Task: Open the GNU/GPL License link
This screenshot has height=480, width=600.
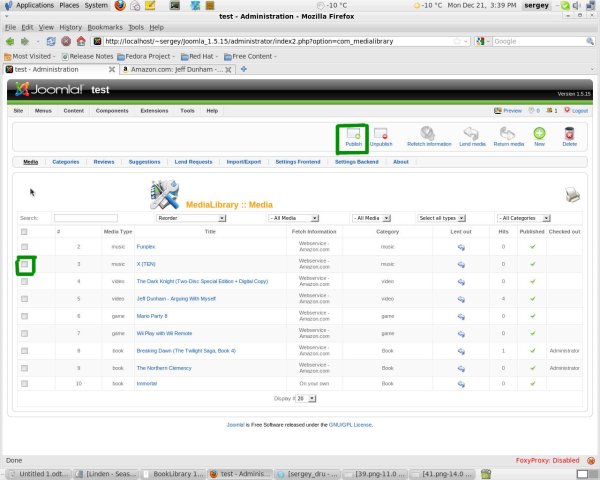Action: 350,424
